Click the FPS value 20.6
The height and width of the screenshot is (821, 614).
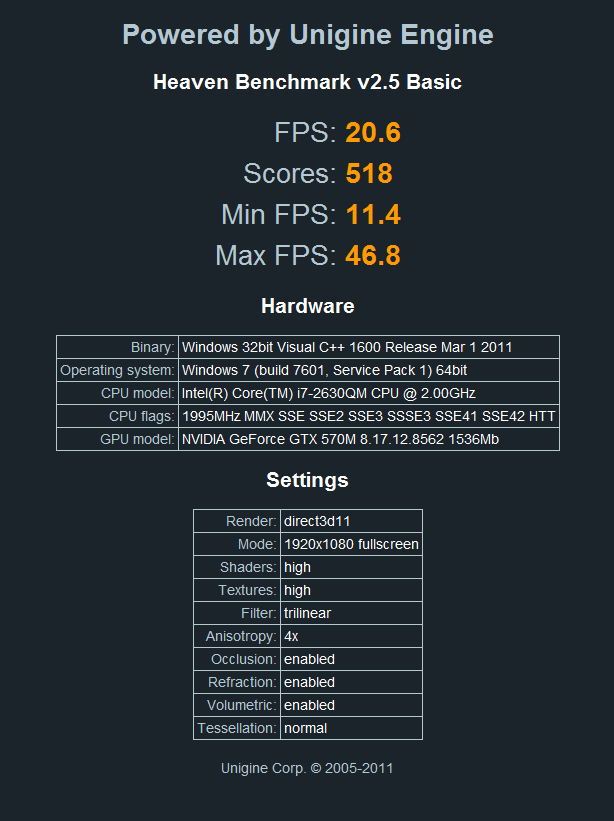pos(373,132)
